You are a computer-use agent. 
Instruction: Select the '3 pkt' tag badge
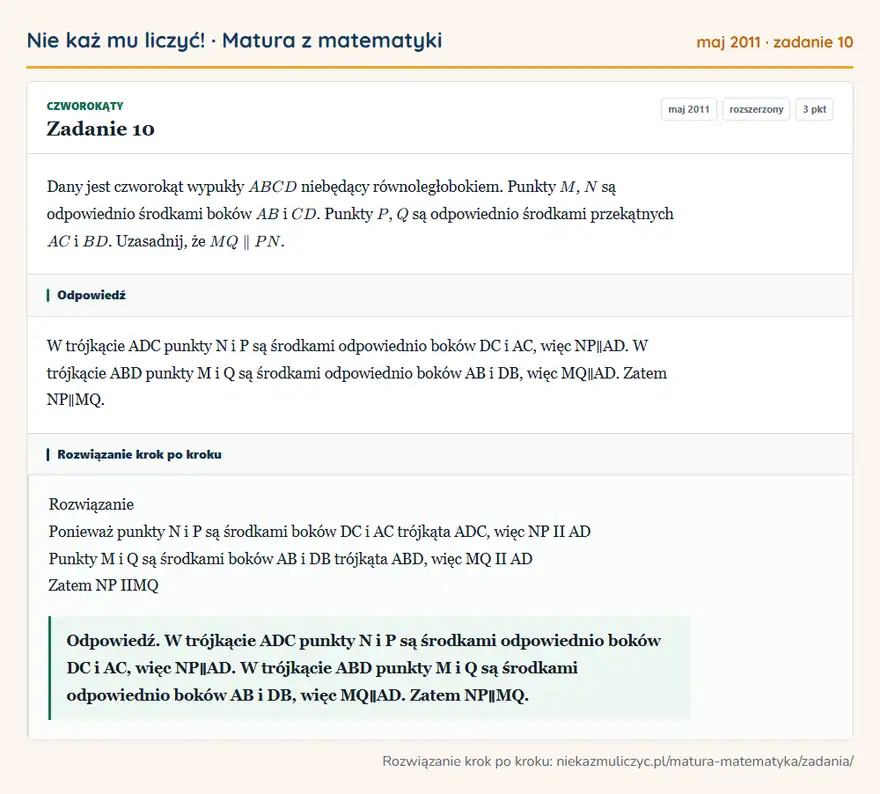[x=814, y=109]
